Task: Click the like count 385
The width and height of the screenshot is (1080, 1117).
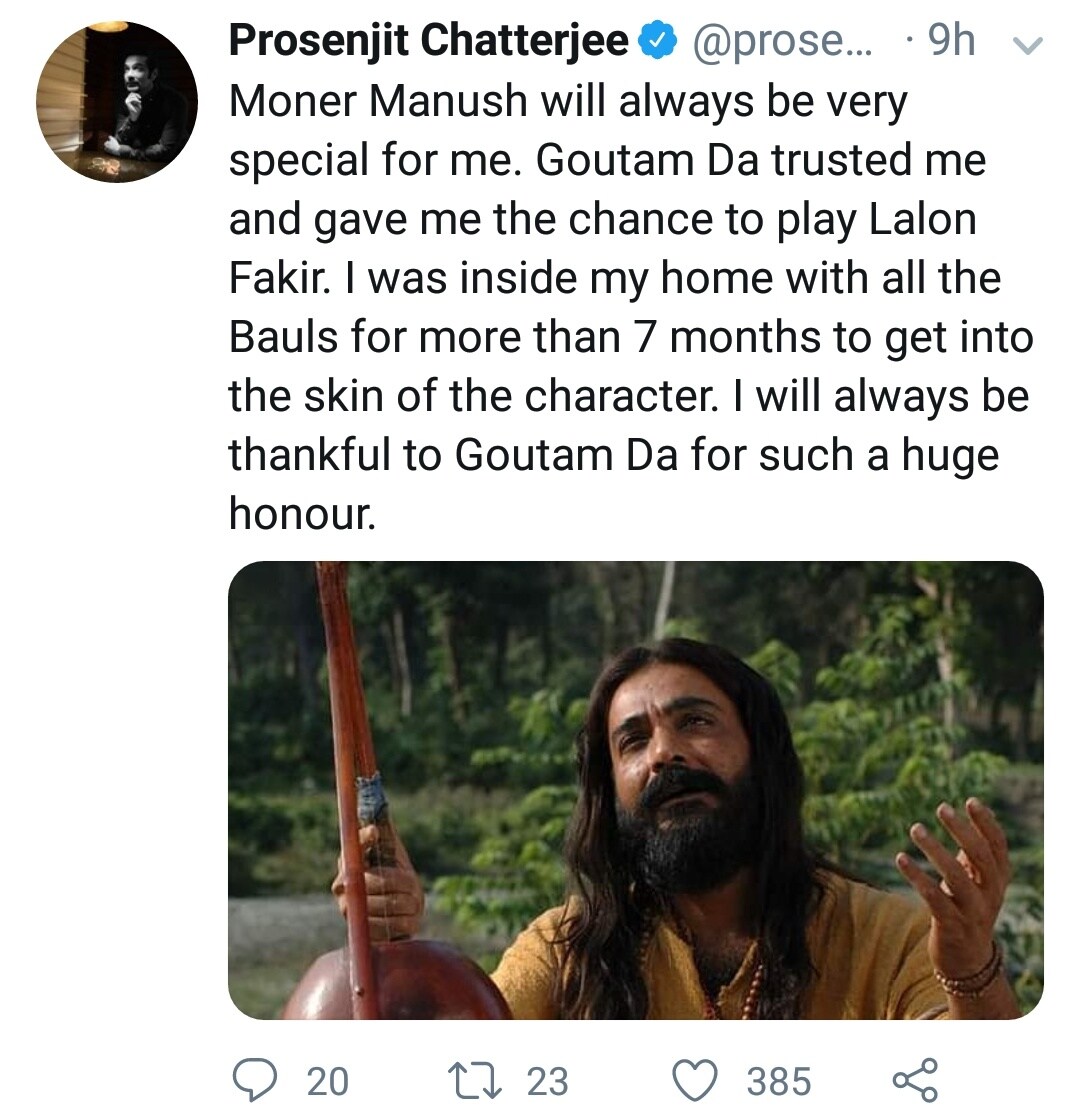Action: (779, 1081)
